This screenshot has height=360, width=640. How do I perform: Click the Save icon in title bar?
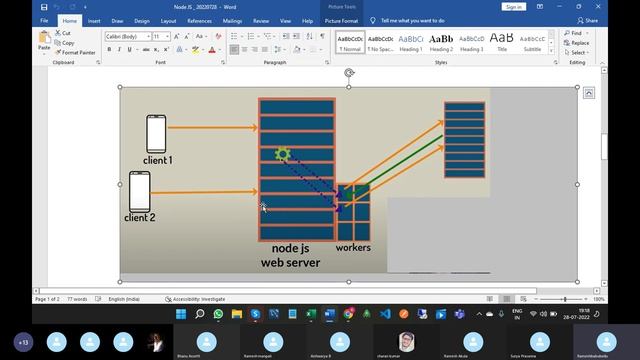pyautogui.click(x=44, y=7)
